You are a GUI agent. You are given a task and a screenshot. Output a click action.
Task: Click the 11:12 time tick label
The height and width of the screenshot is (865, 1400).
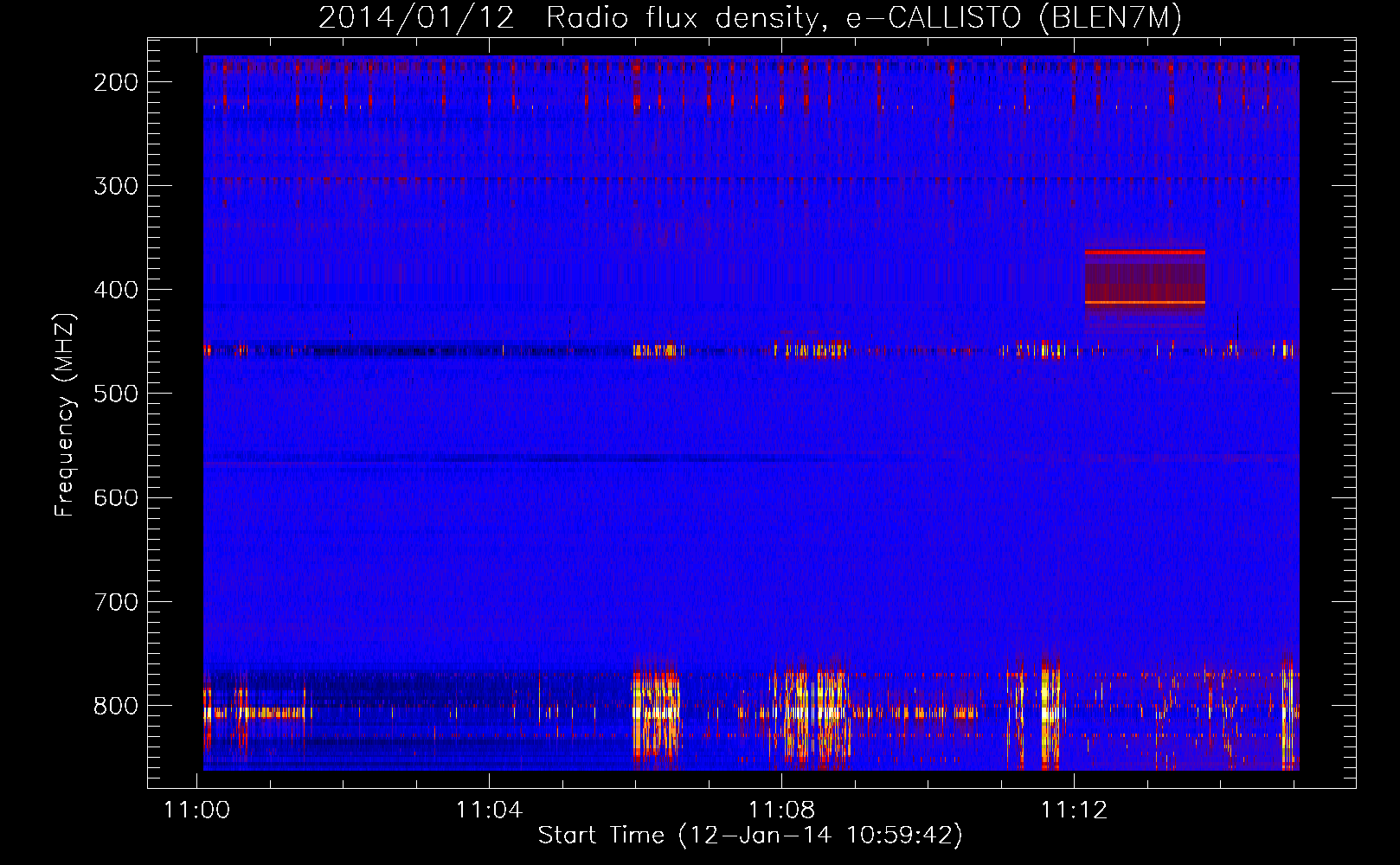(x=1075, y=810)
